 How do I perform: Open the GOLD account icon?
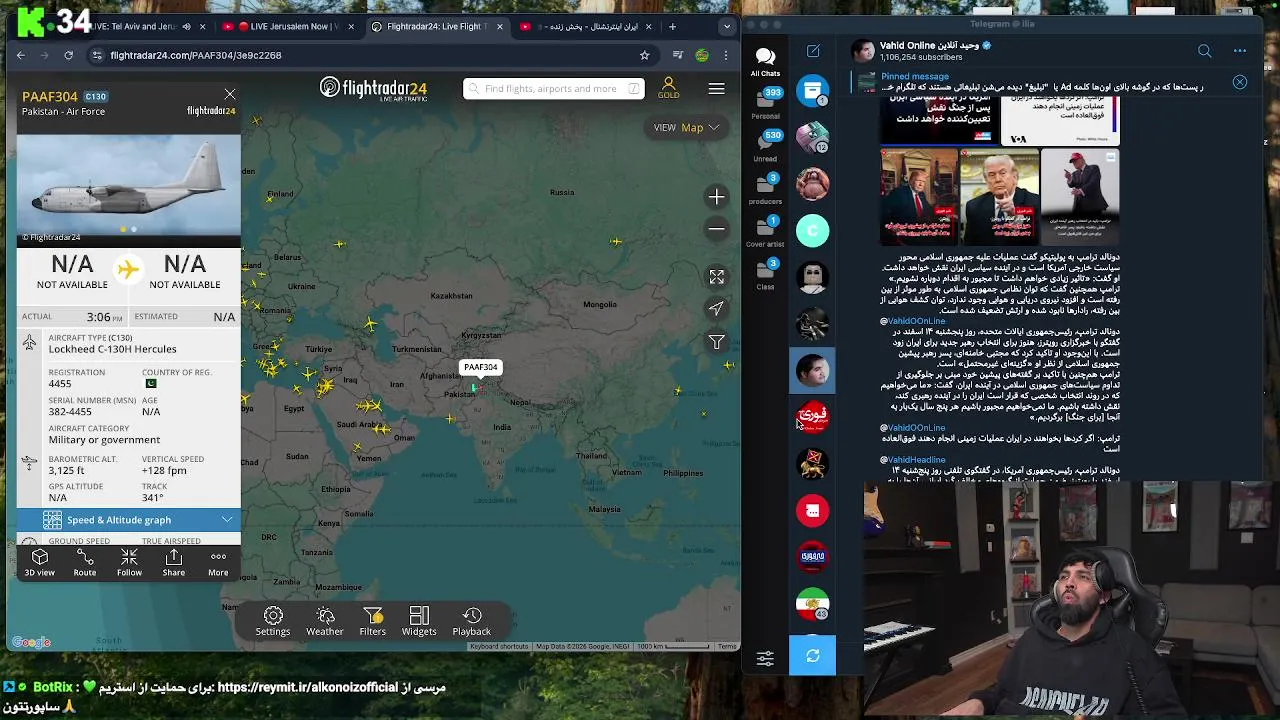[x=668, y=88]
